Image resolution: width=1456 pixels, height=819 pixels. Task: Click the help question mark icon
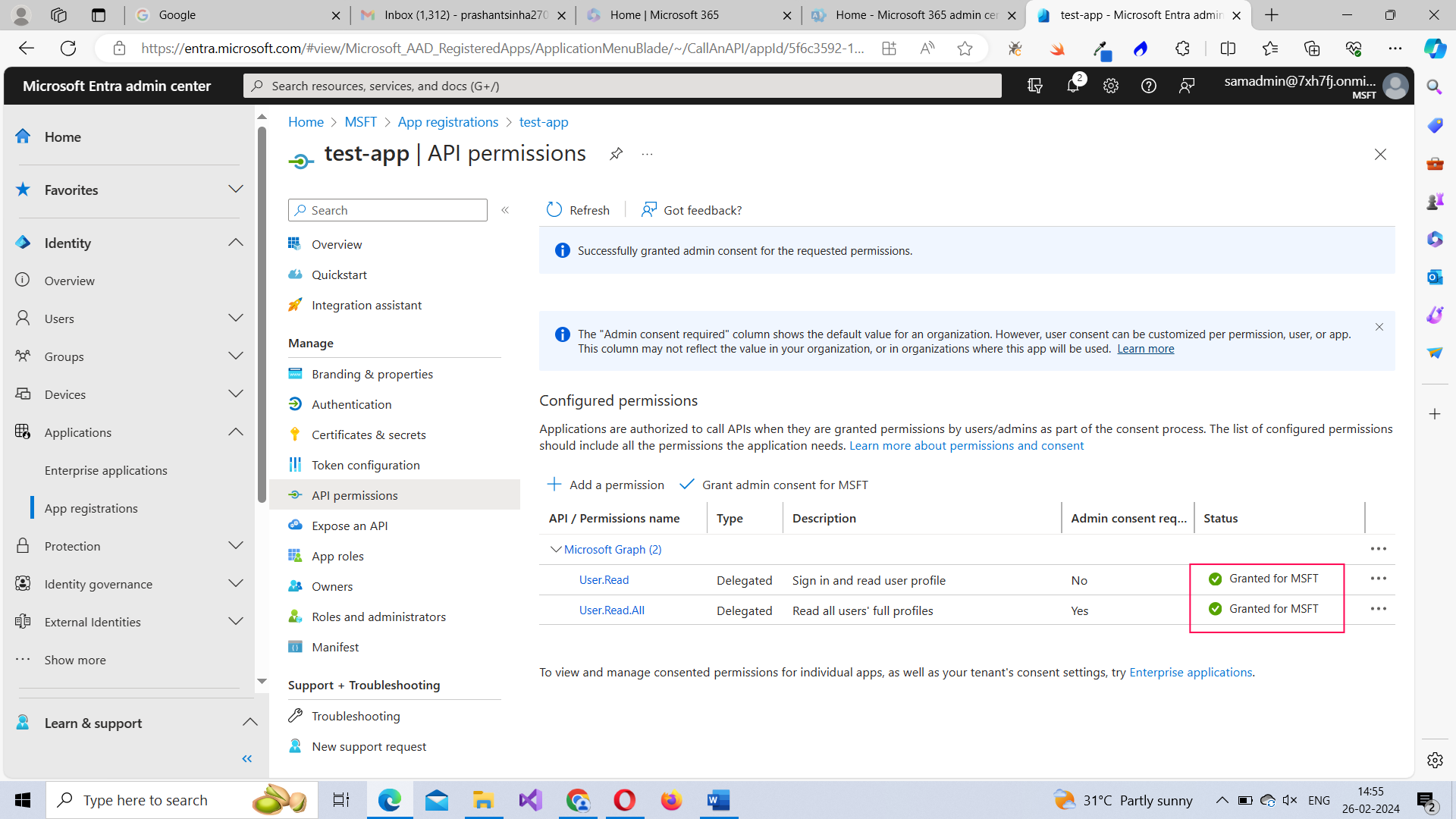(1149, 86)
